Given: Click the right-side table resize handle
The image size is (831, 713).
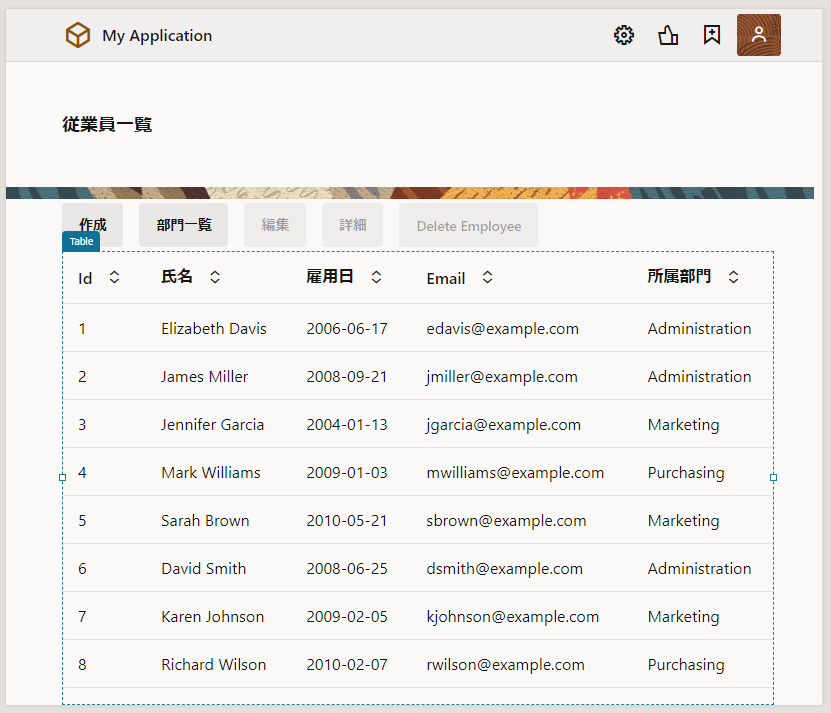Looking at the screenshot, I should pyautogui.click(x=773, y=478).
